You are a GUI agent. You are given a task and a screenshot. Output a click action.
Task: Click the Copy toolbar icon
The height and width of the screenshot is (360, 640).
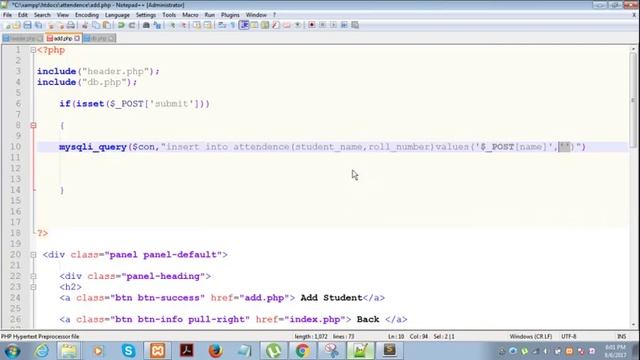pos(96,25)
